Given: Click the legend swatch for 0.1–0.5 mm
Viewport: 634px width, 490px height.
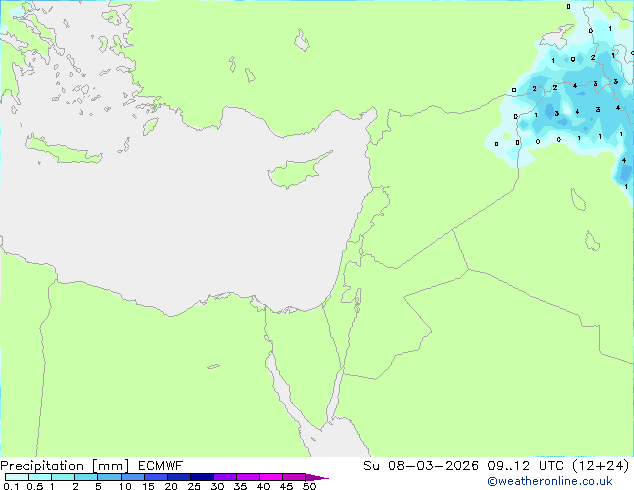Looking at the screenshot, I should pyautogui.click(x=17, y=477).
